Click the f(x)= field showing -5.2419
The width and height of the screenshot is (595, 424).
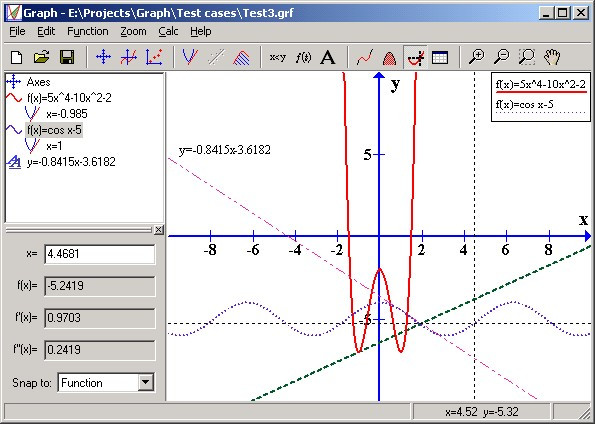pyautogui.click(x=100, y=286)
